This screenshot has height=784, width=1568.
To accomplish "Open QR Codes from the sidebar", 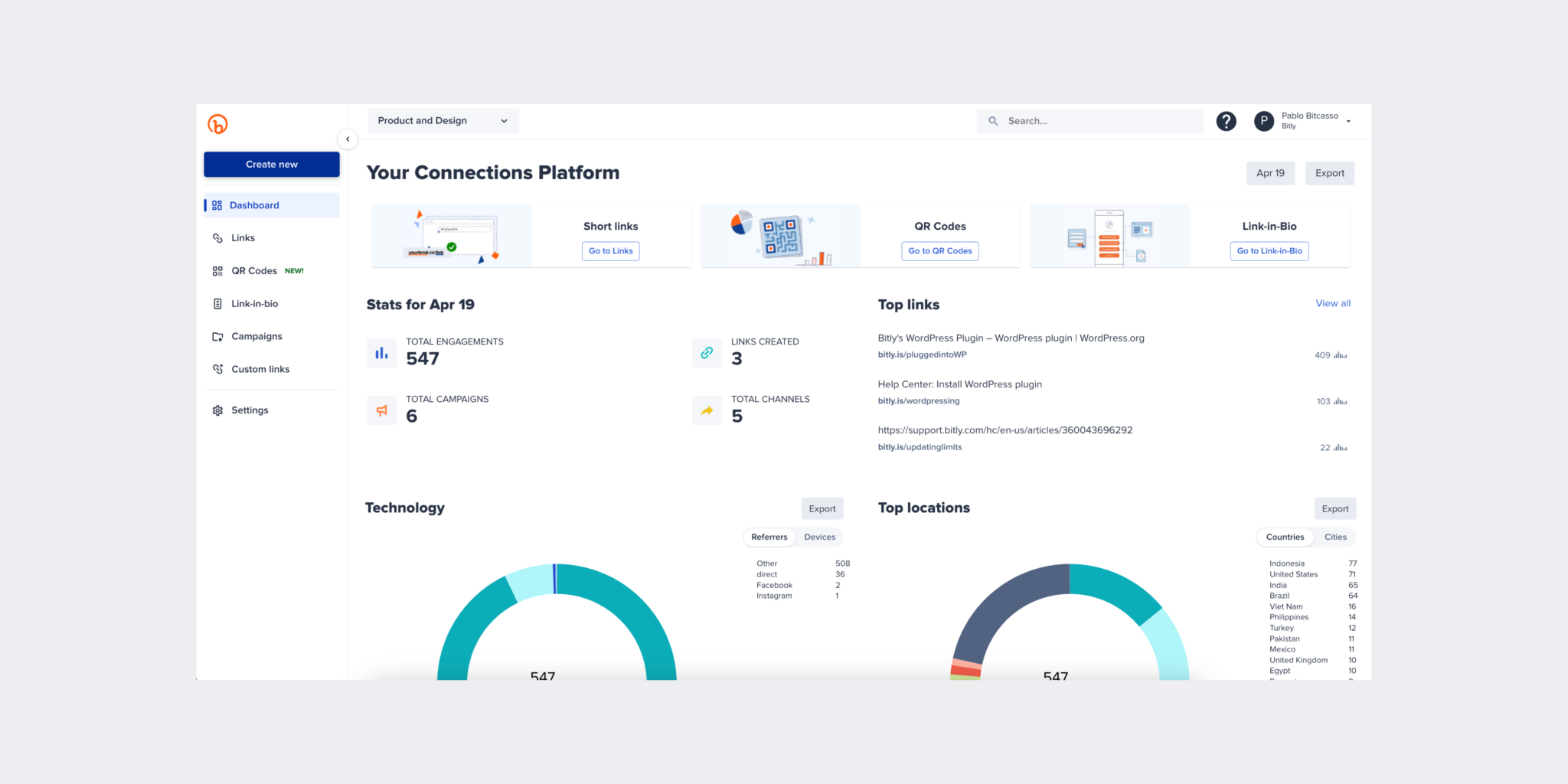I will point(253,270).
